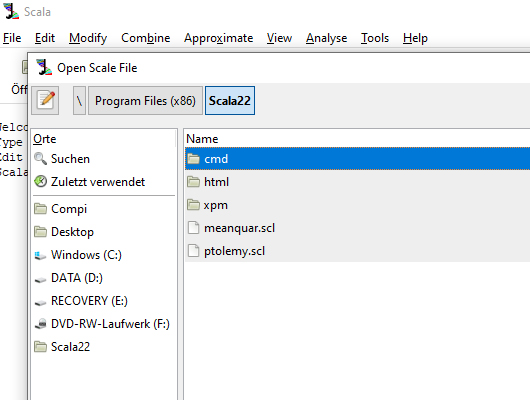Open the View menu

[279, 38]
